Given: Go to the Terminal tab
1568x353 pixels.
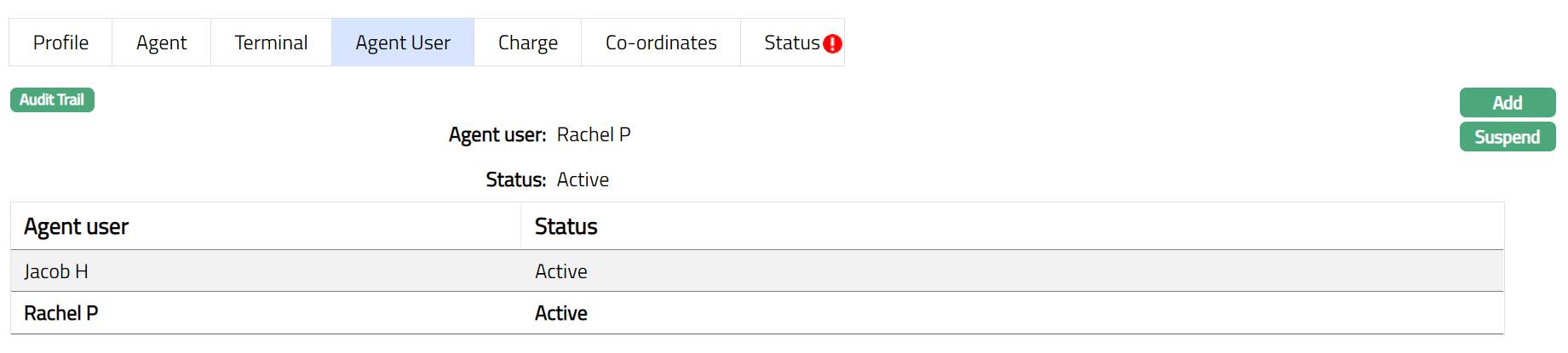Looking at the screenshot, I should [x=271, y=43].
